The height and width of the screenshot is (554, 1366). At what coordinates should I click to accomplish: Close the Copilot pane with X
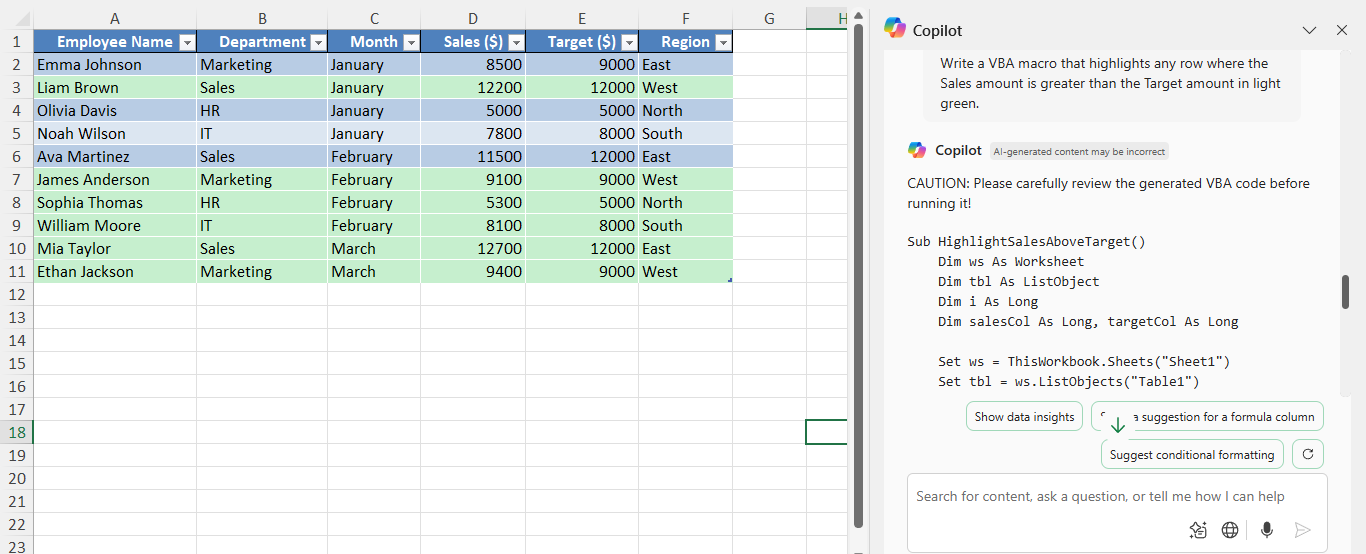[1342, 31]
